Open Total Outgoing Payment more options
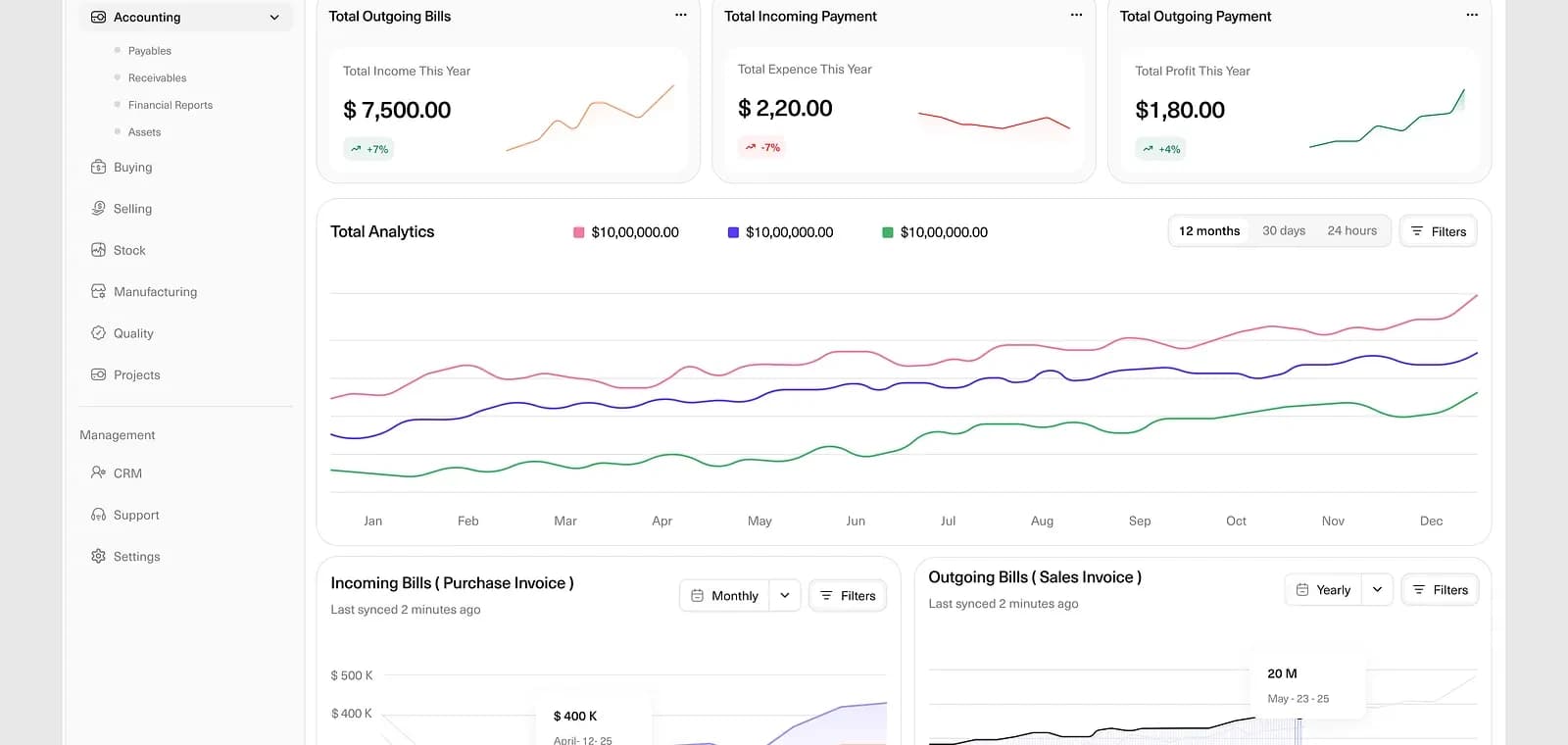1568x745 pixels. 1472,16
